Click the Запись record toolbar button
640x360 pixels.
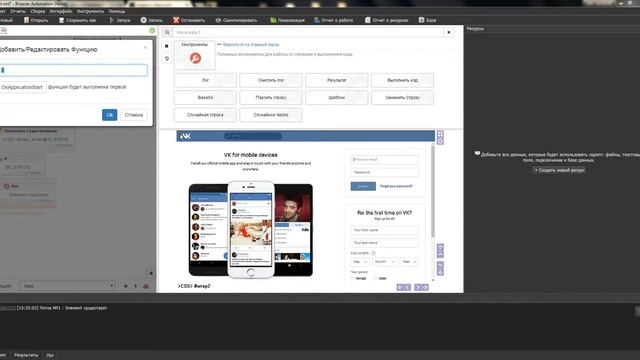click(151, 20)
